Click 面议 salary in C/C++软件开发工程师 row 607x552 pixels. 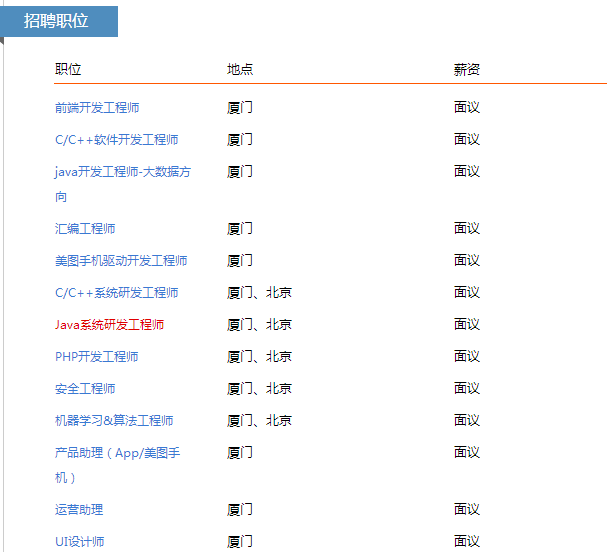coord(466,139)
